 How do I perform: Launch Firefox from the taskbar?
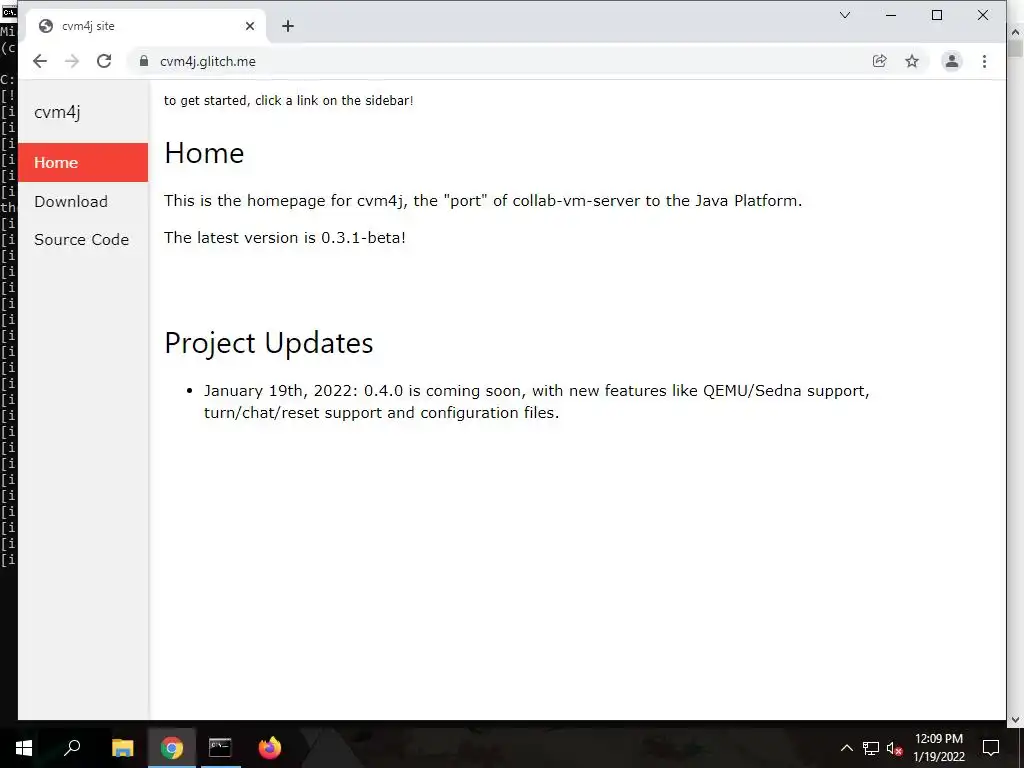(269, 748)
